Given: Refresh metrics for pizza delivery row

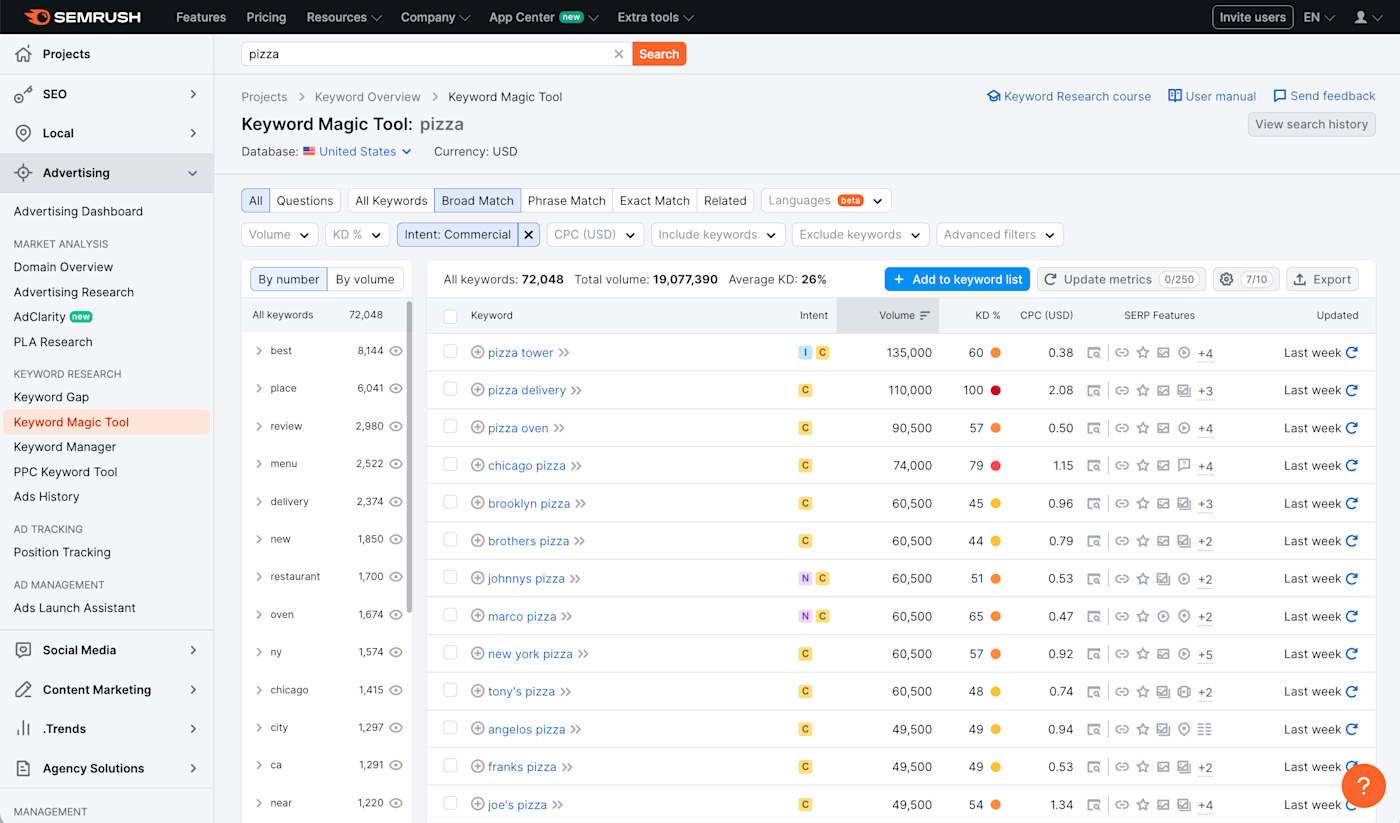Looking at the screenshot, I should pyautogui.click(x=1352, y=390).
